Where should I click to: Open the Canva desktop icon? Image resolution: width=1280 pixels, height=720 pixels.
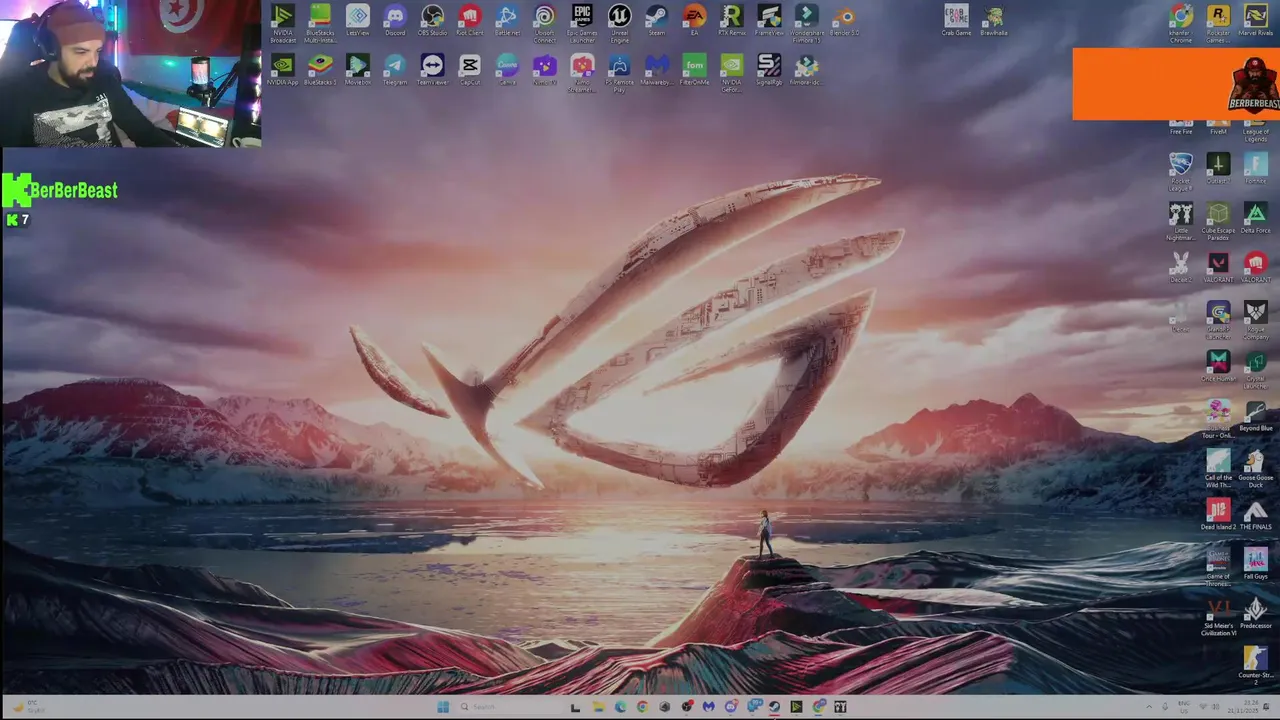[x=507, y=70]
